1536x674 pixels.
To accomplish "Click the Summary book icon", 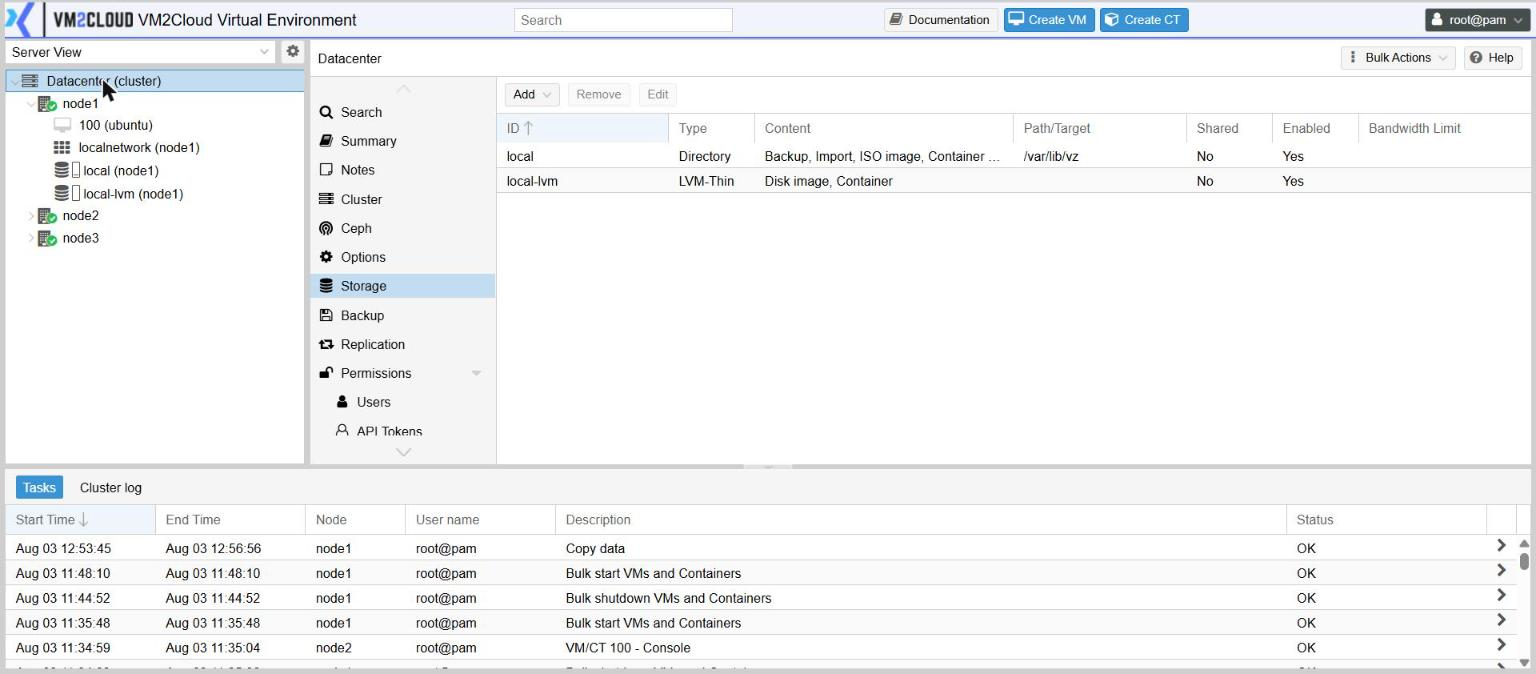I will click(326, 141).
